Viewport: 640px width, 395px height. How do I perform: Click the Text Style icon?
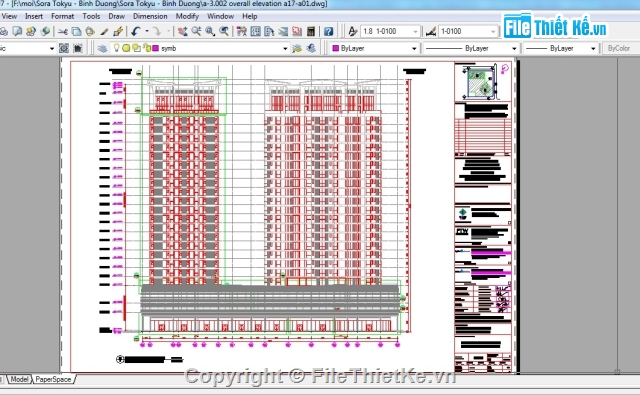coord(353,31)
